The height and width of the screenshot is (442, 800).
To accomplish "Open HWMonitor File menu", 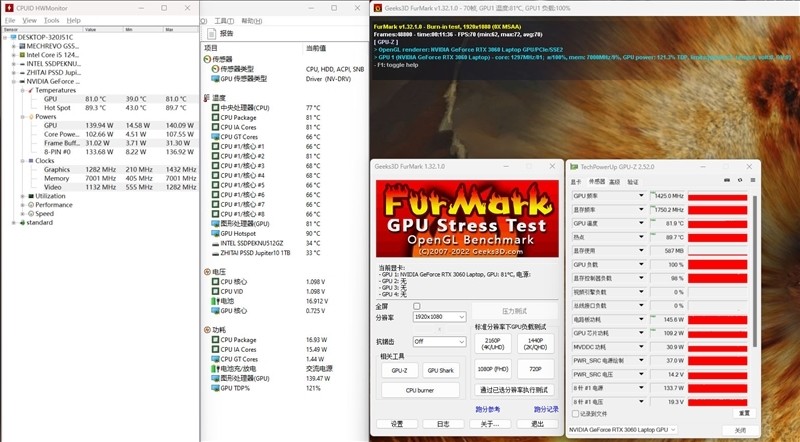I will point(10,20).
